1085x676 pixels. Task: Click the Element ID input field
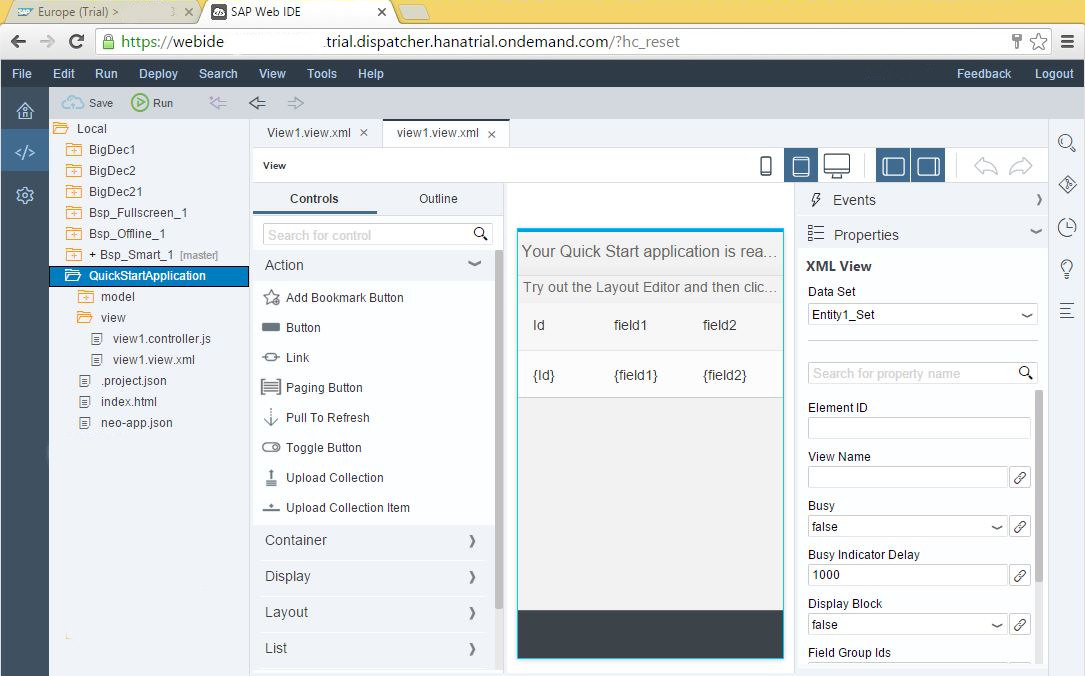(919, 428)
